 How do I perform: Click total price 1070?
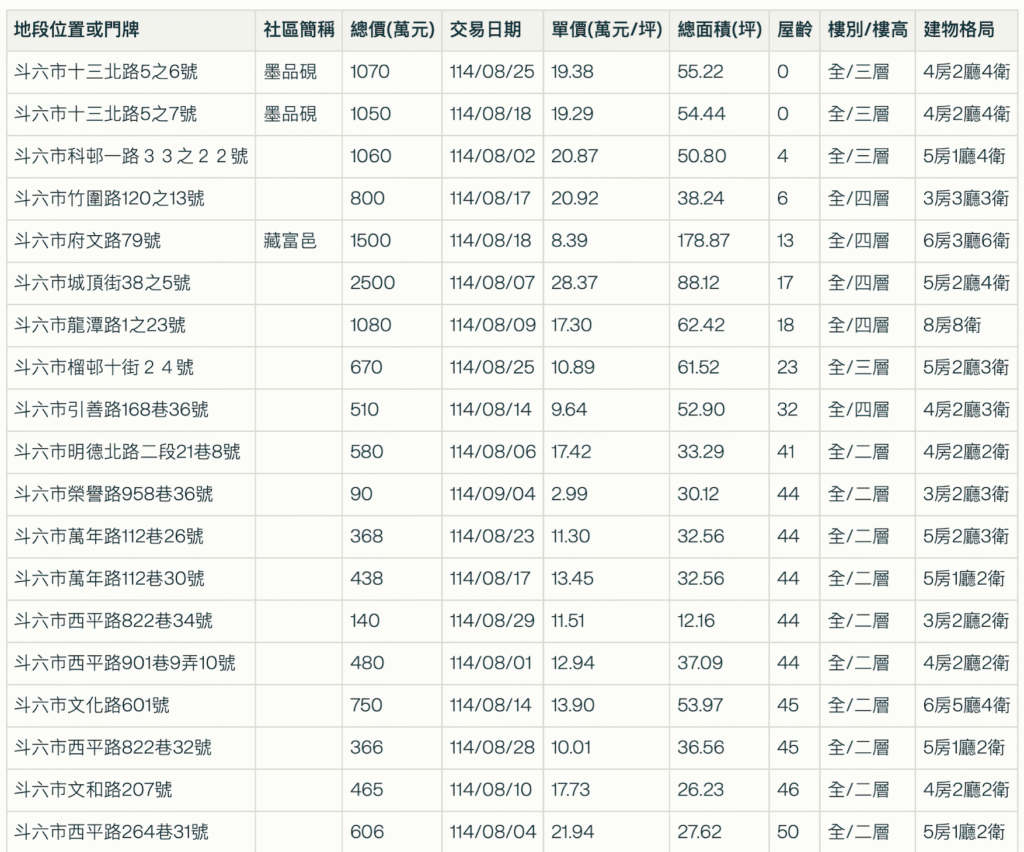(x=370, y=72)
